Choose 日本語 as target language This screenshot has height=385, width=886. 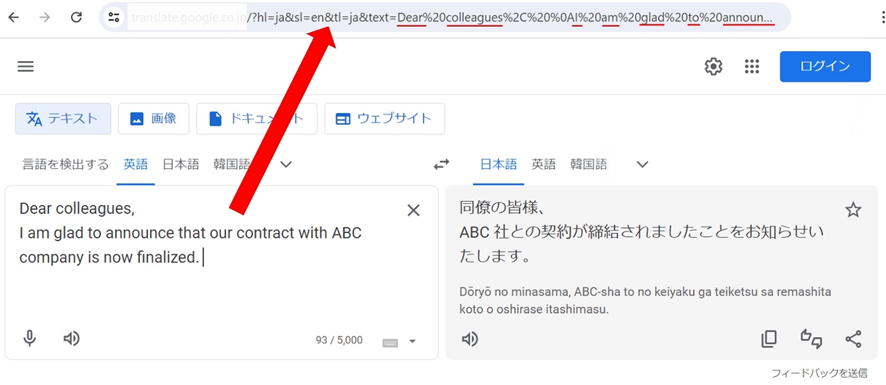tap(498, 165)
